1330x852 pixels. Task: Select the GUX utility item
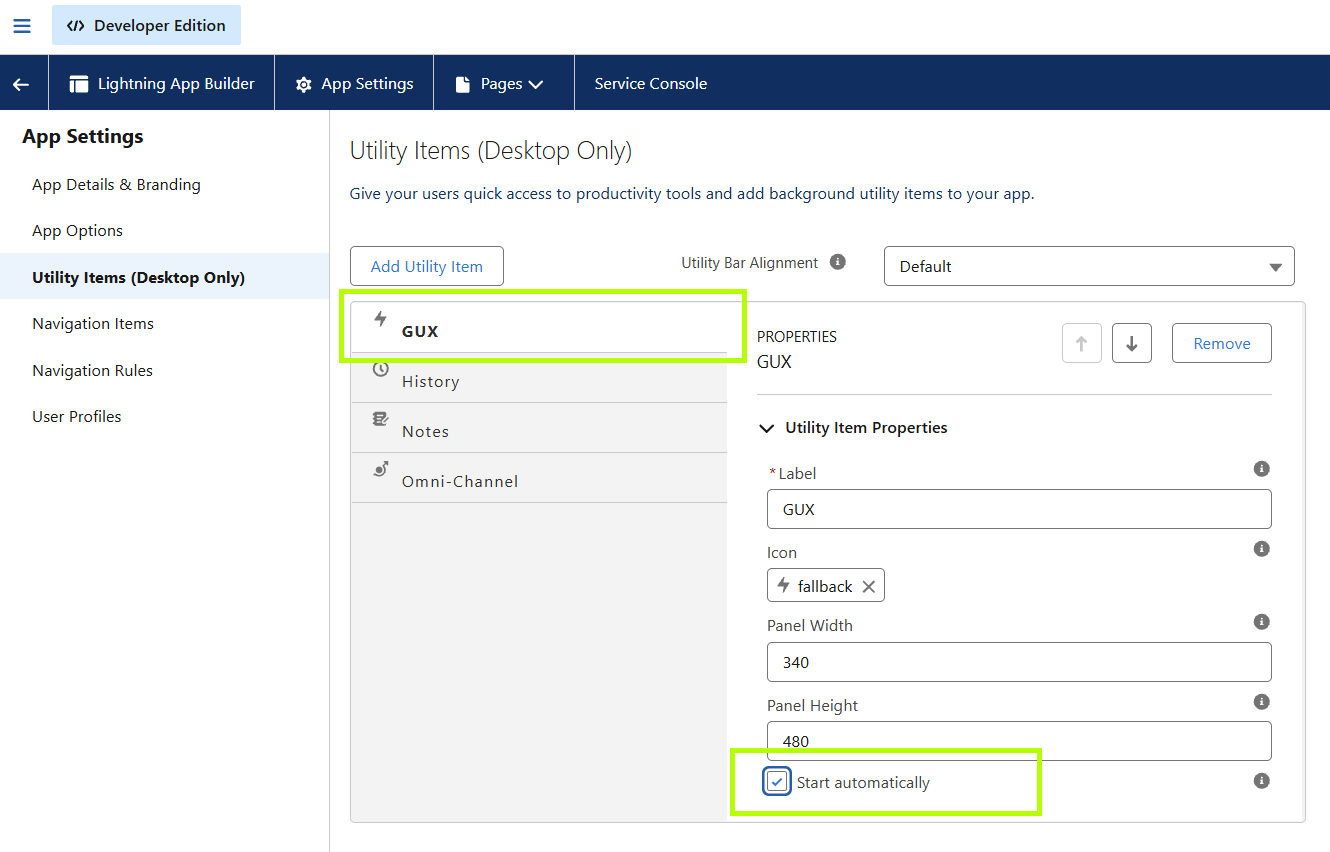click(540, 328)
